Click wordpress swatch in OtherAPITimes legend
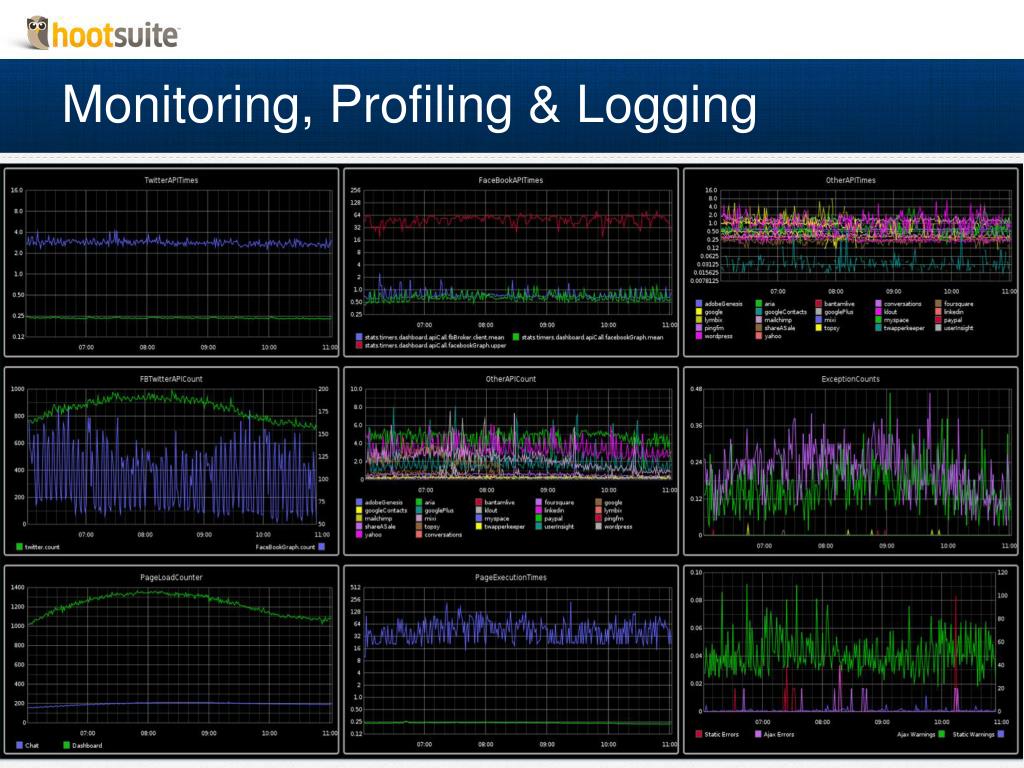The image size is (1024, 768). tap(699, 336)
